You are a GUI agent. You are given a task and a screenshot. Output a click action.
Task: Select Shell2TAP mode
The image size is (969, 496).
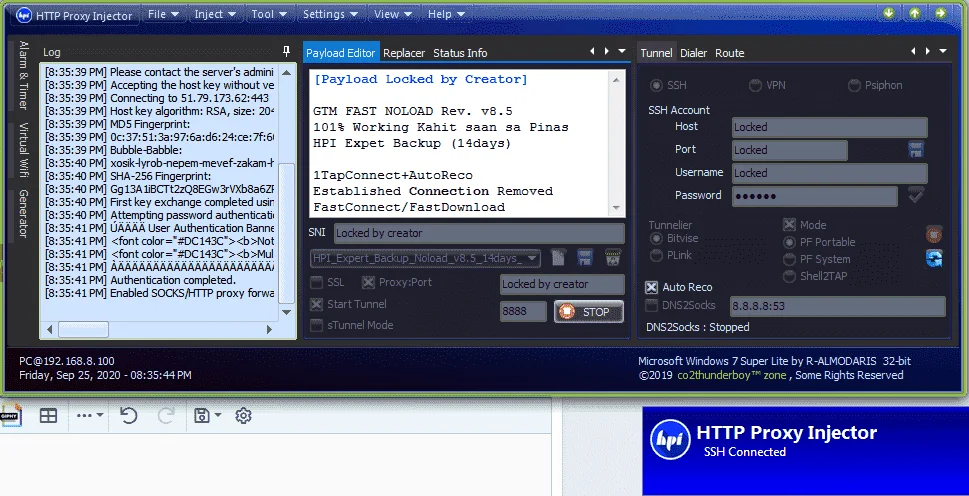click(x=789, y=277)
